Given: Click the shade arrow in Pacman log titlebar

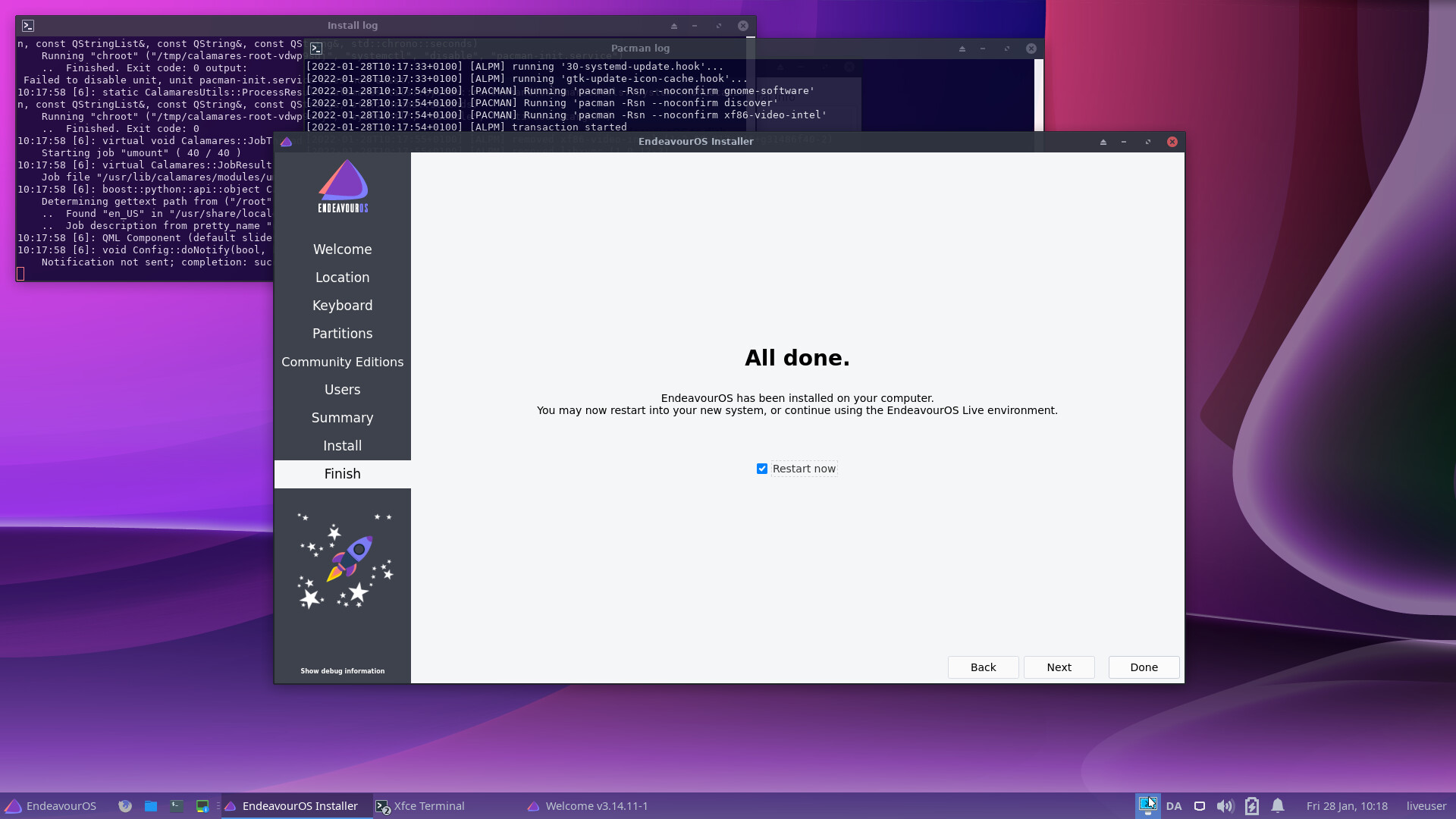Looking at the screenshot, I should [x=962, y=49].
